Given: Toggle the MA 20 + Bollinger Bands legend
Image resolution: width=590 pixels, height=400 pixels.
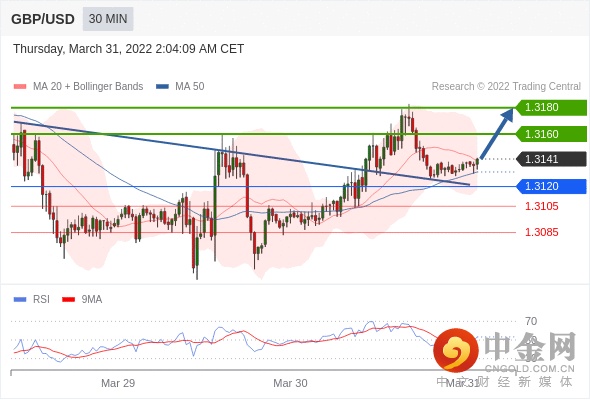Looking at the screenshot, I should click(x=79, y=87).
